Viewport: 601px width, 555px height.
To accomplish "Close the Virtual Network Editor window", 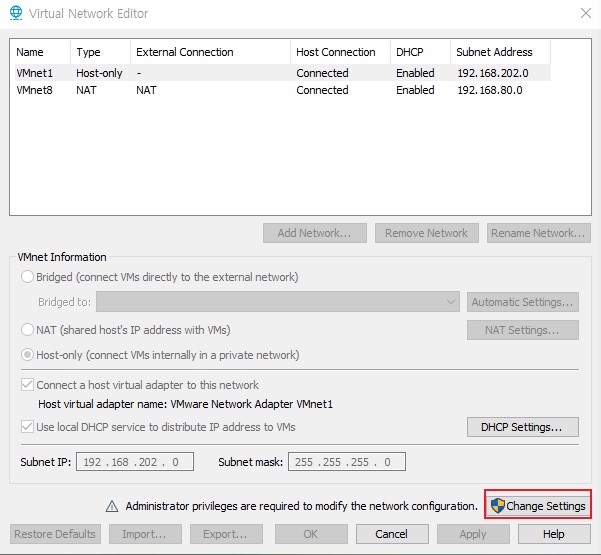I will pyautogui.click(x=586, y=13).
